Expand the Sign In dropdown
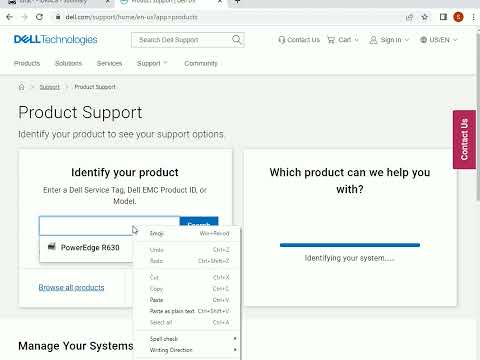Viewport: 480px width, 360px height. pyautogui.click(x=389, y=40)
